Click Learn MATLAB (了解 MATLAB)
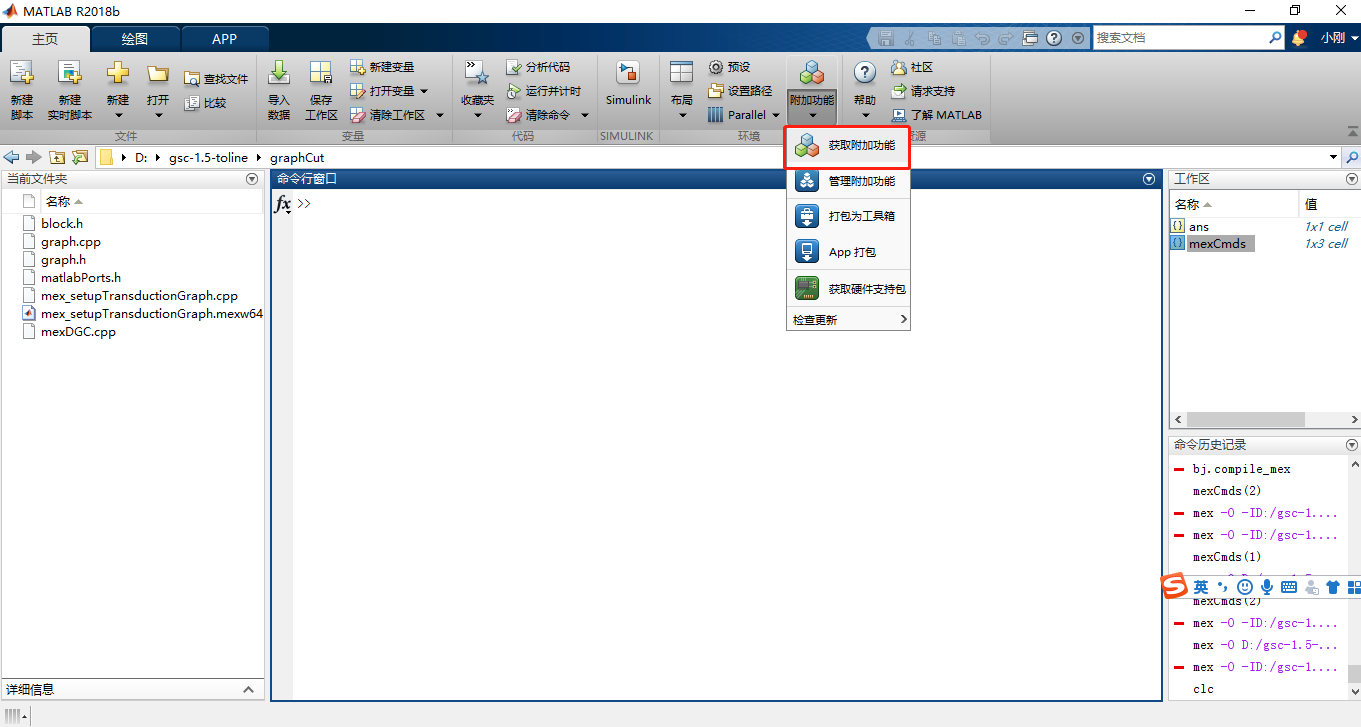The width and height of the screenshot is (1361, 727). 936,115
